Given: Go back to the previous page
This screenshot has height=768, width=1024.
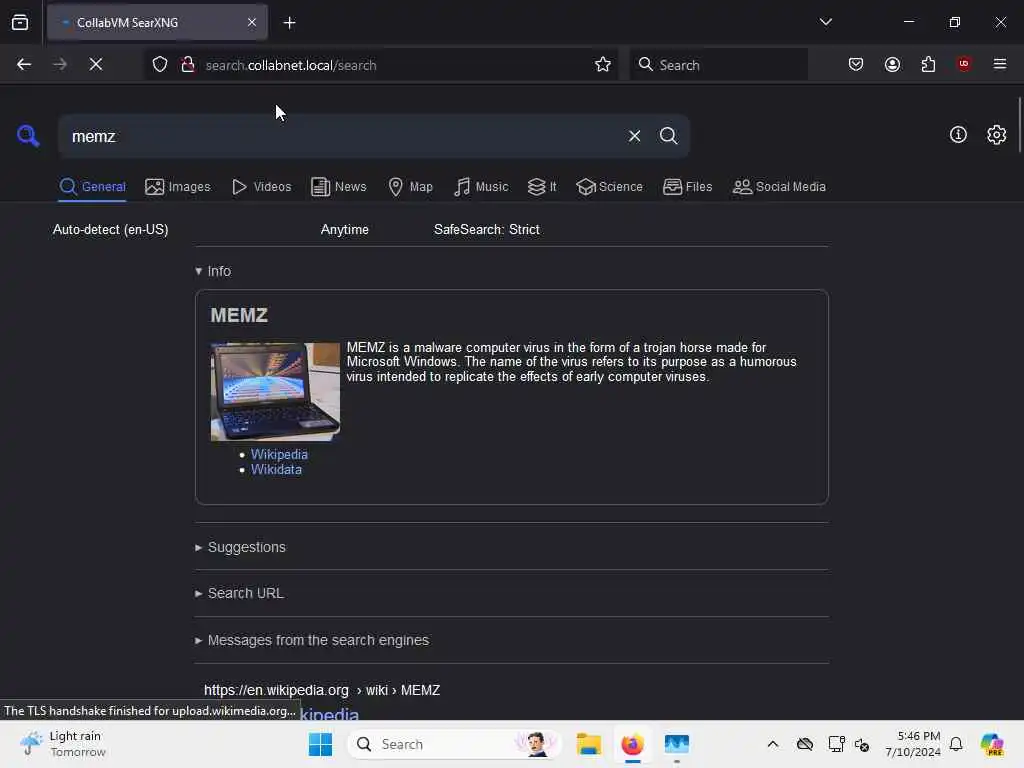Looking at the screenshot, I should click(x=24, y=65).
